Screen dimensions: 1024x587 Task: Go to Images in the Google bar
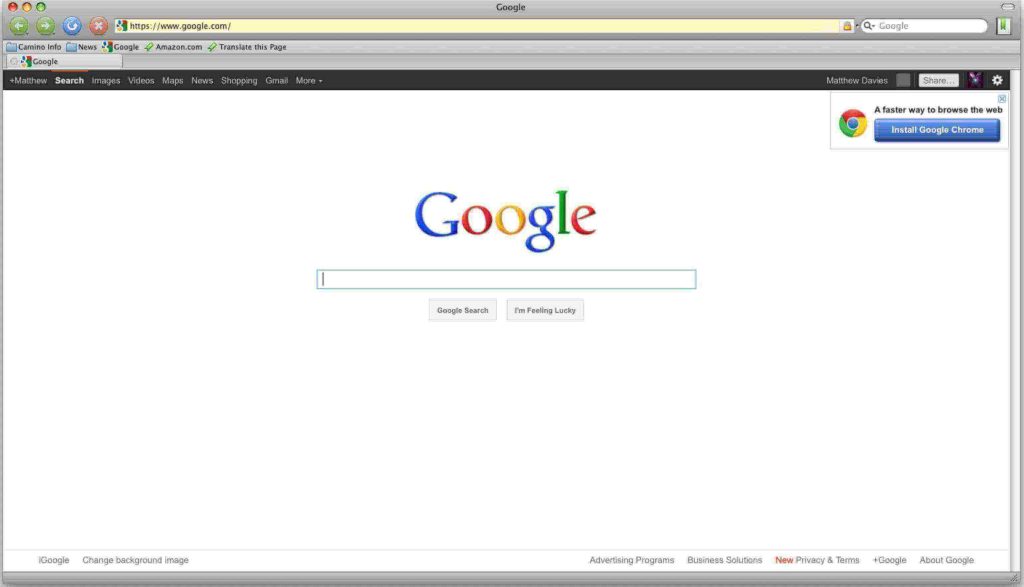tap(106, 80)
